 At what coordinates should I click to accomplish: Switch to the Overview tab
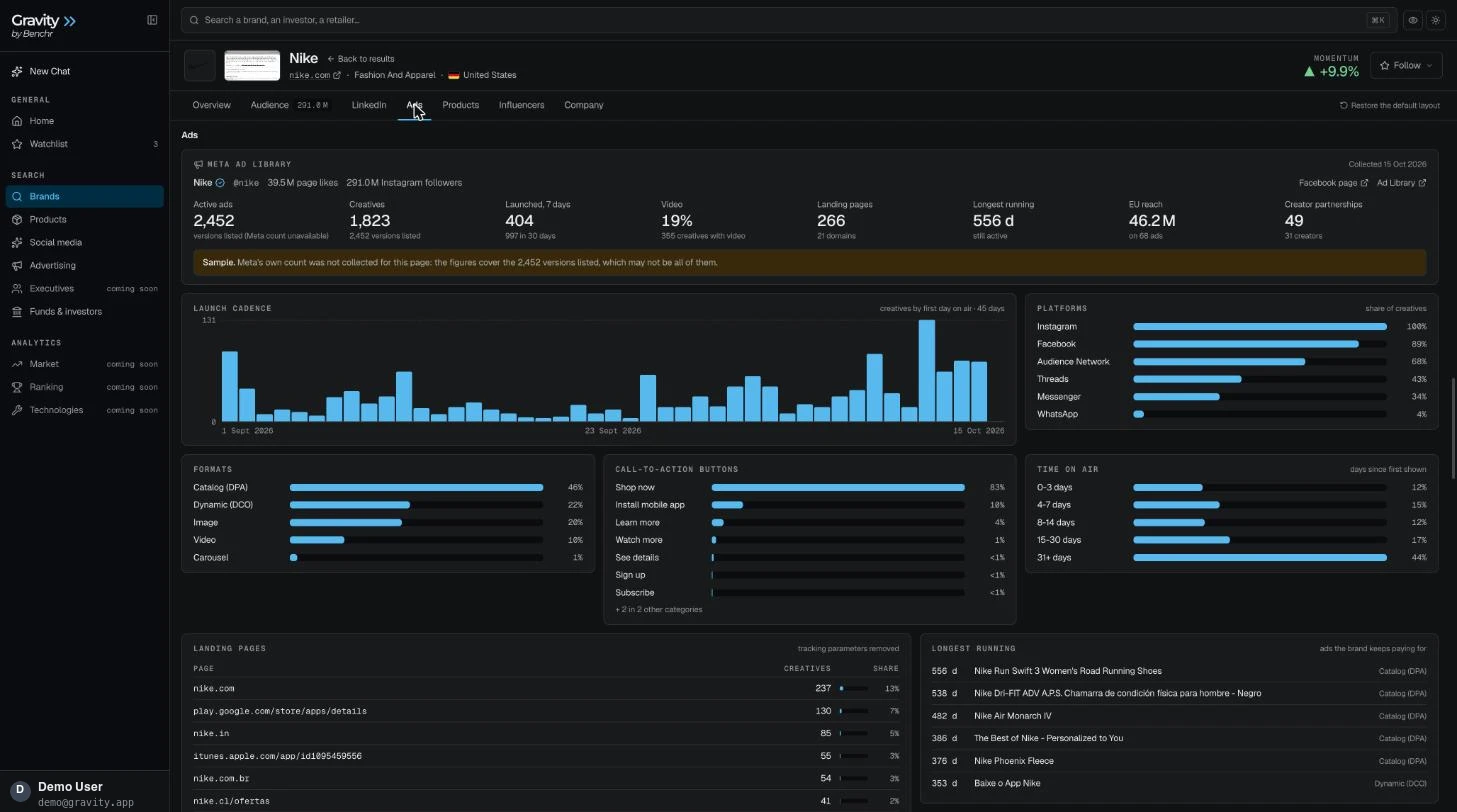point(211,105)
